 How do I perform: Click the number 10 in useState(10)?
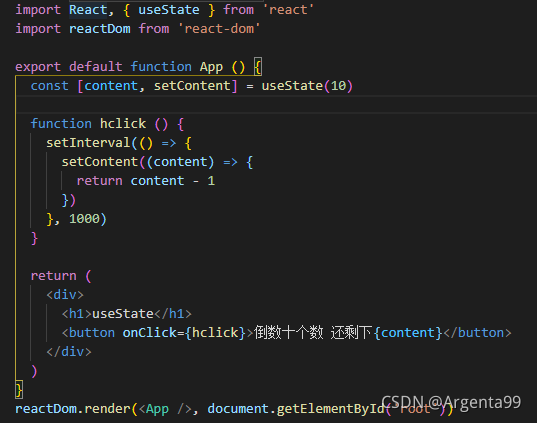[338, 86]
